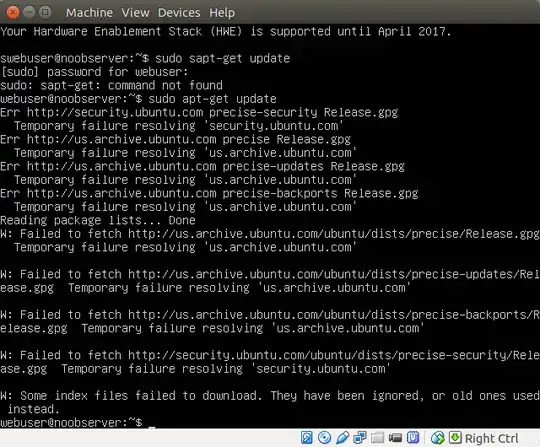The width and height of the screenshot is (540, 447).
Task: Toggle the mouse integration status icon
Action: point(438,438)
